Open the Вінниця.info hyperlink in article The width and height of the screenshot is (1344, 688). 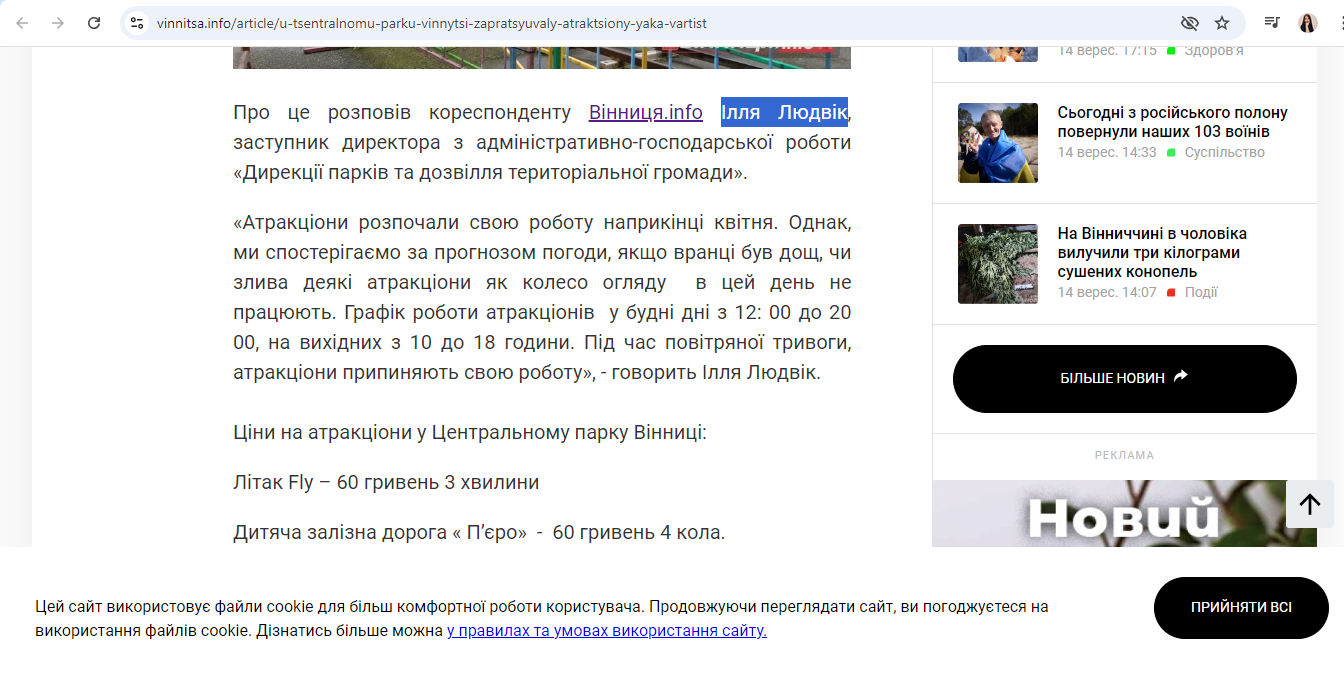[x=645, y=112]
